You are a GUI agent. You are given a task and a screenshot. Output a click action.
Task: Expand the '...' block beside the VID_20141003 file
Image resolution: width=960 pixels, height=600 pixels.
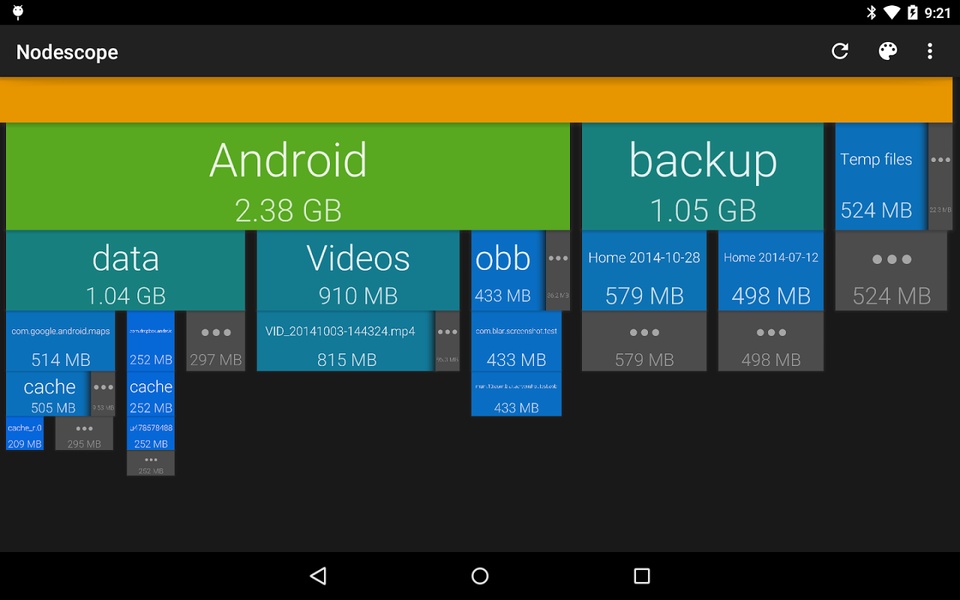(448, 341)
